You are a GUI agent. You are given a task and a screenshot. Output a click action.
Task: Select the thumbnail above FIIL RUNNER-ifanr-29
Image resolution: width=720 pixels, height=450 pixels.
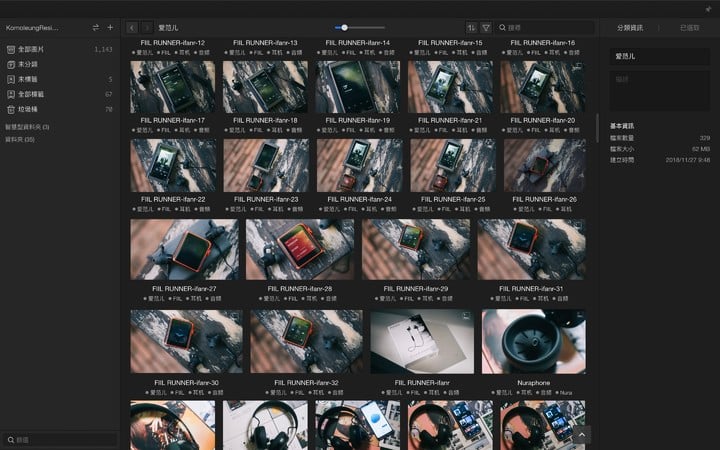pyautogui.click(x=416, y=249)
